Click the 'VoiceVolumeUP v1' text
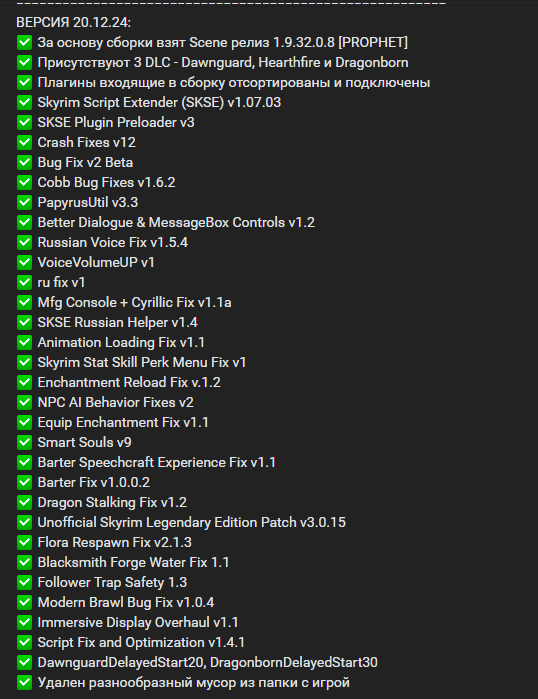This screenshot has height=699, width=538. [x=96, y=262]
